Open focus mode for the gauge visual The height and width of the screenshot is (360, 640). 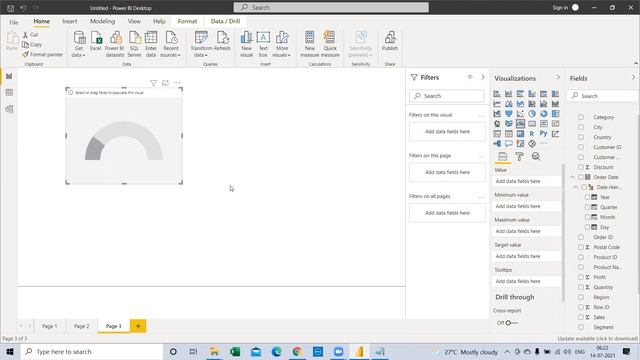coord(165,83)
